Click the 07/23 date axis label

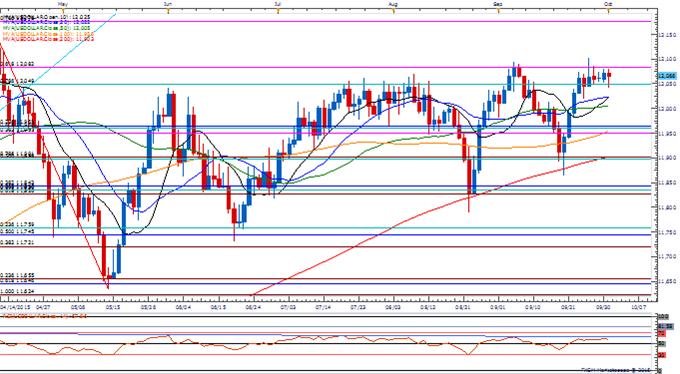pyautogui.click(x=358, y=307)
